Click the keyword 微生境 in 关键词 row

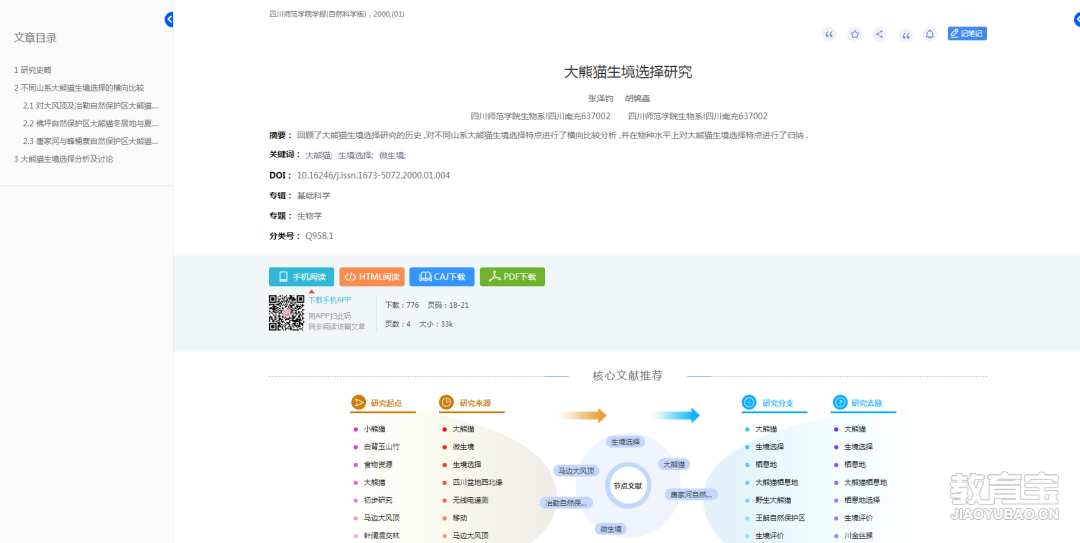(x=393, y=156)
